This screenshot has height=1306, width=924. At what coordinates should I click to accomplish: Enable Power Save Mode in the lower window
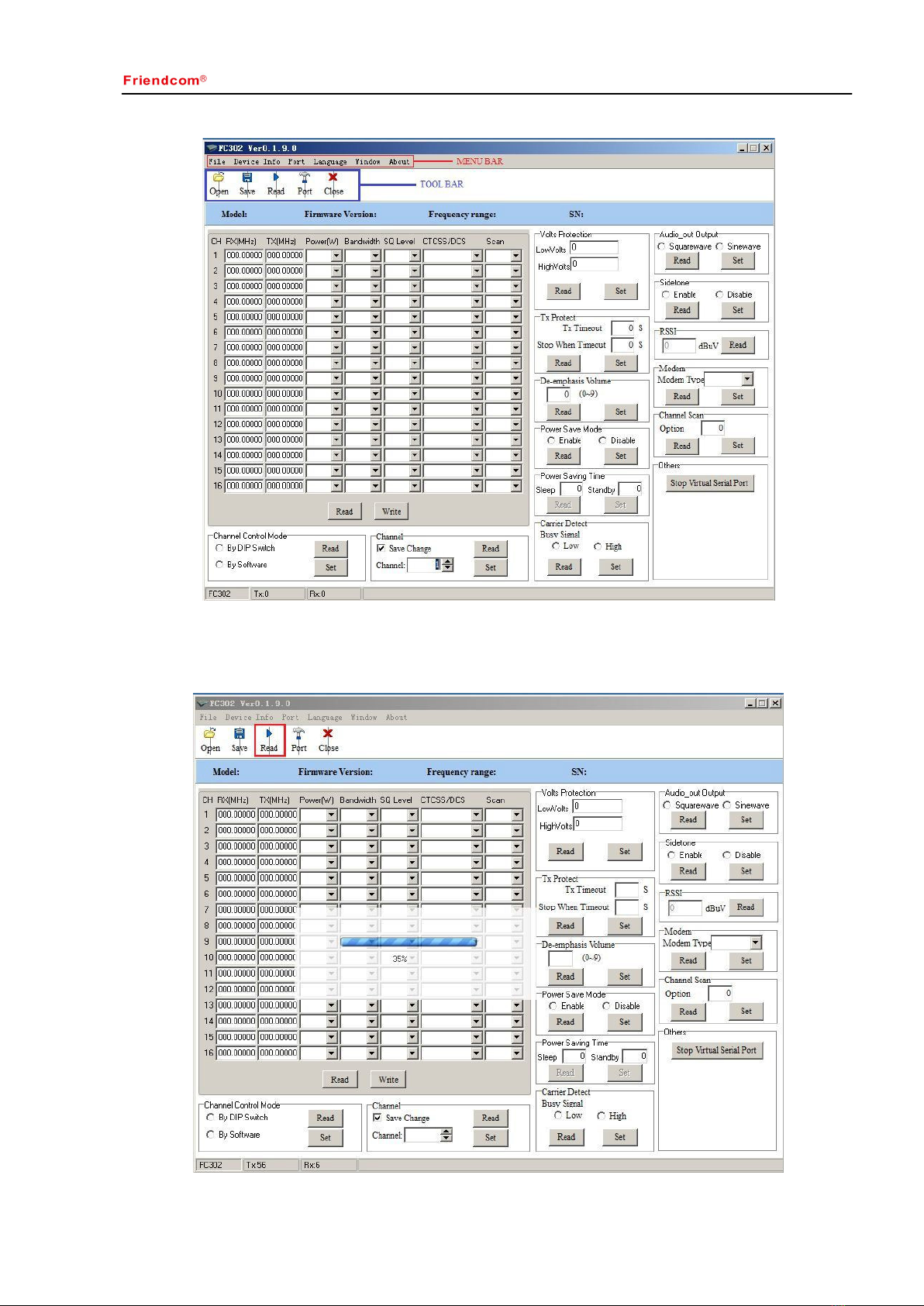(x=553, y=1006)
